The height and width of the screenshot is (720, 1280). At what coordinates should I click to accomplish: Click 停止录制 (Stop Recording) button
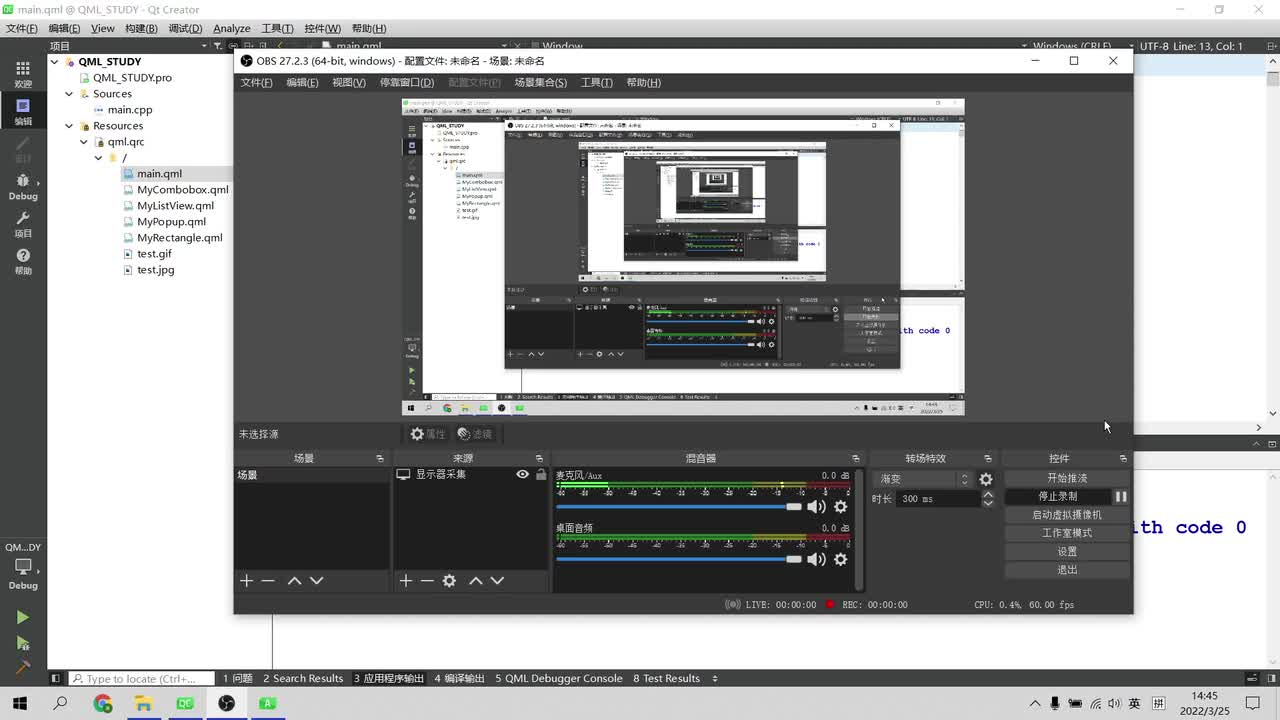pos(1058,496)
